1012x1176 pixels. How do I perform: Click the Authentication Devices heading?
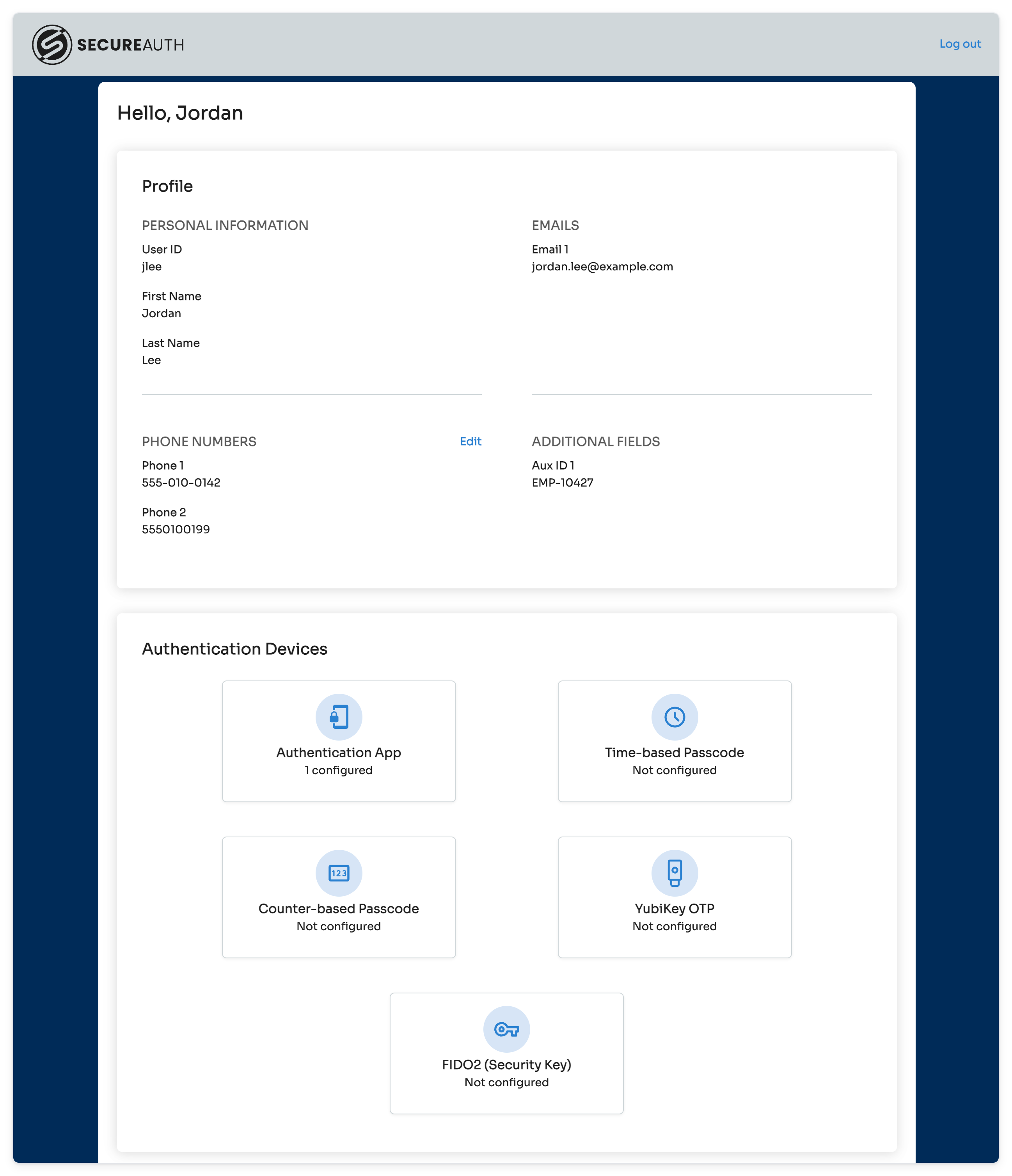[234, 649]
